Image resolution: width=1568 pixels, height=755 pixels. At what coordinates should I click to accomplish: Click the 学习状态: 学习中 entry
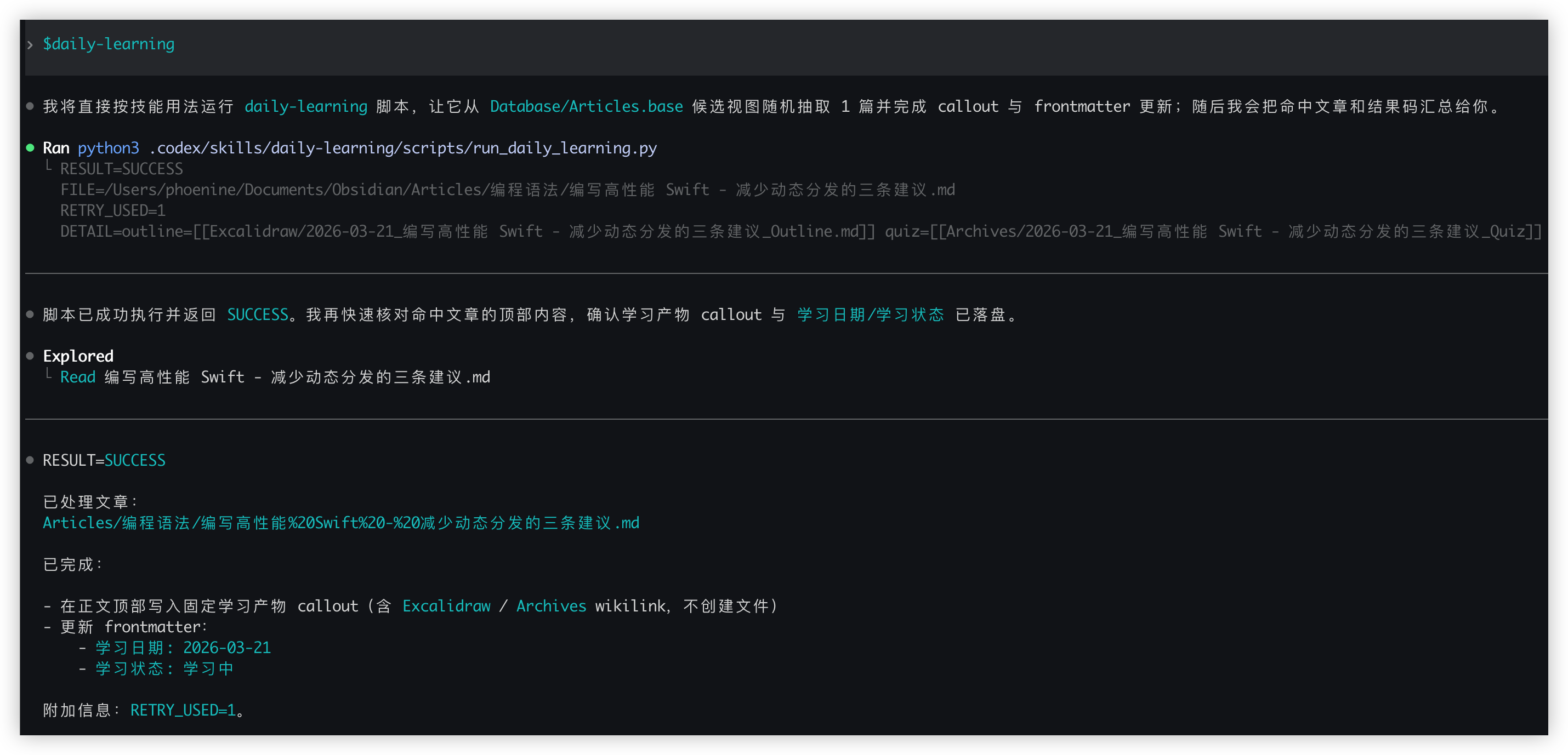[164, 668]
